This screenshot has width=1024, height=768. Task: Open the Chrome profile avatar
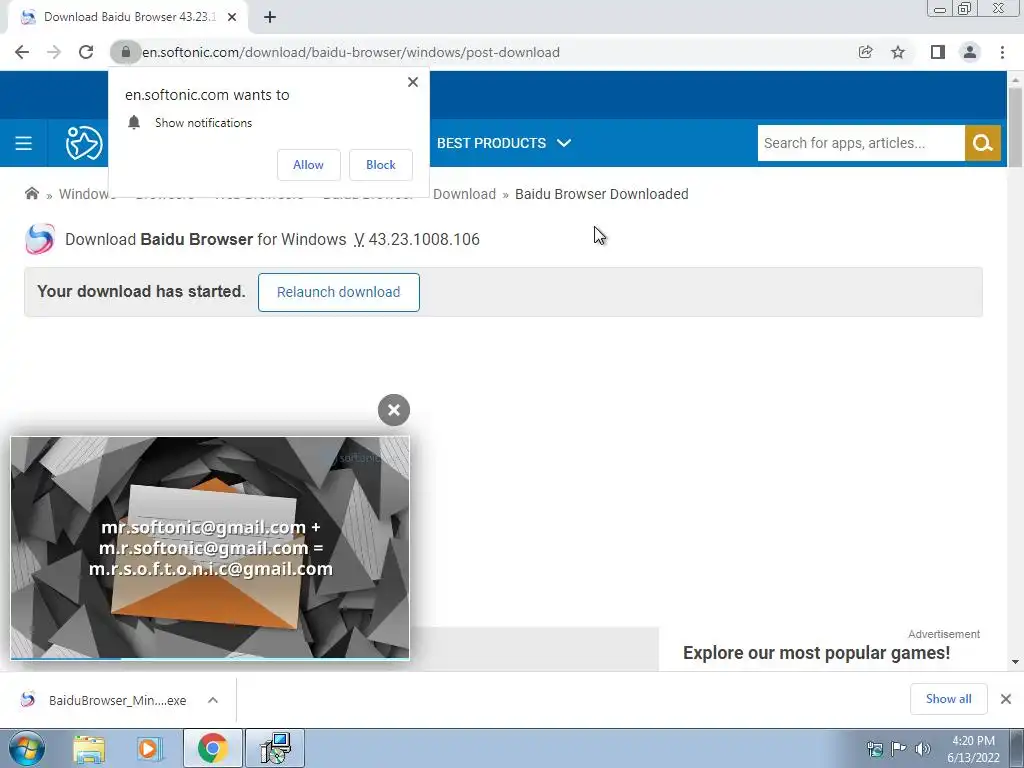(970, 52)
